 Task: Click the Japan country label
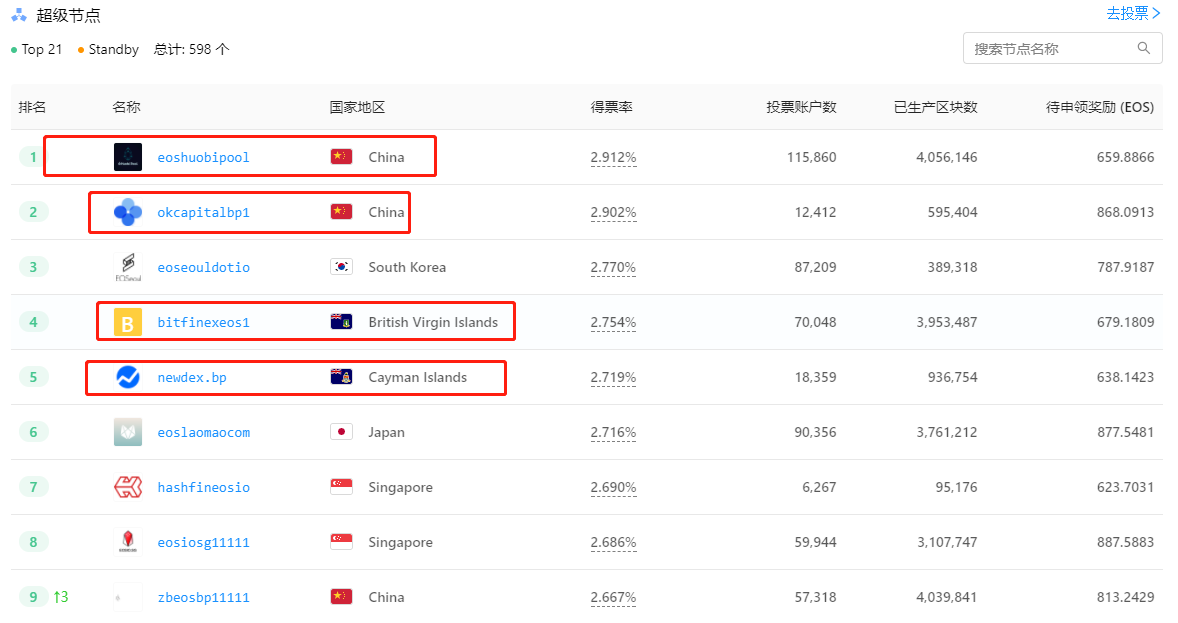tap(386, 432)
